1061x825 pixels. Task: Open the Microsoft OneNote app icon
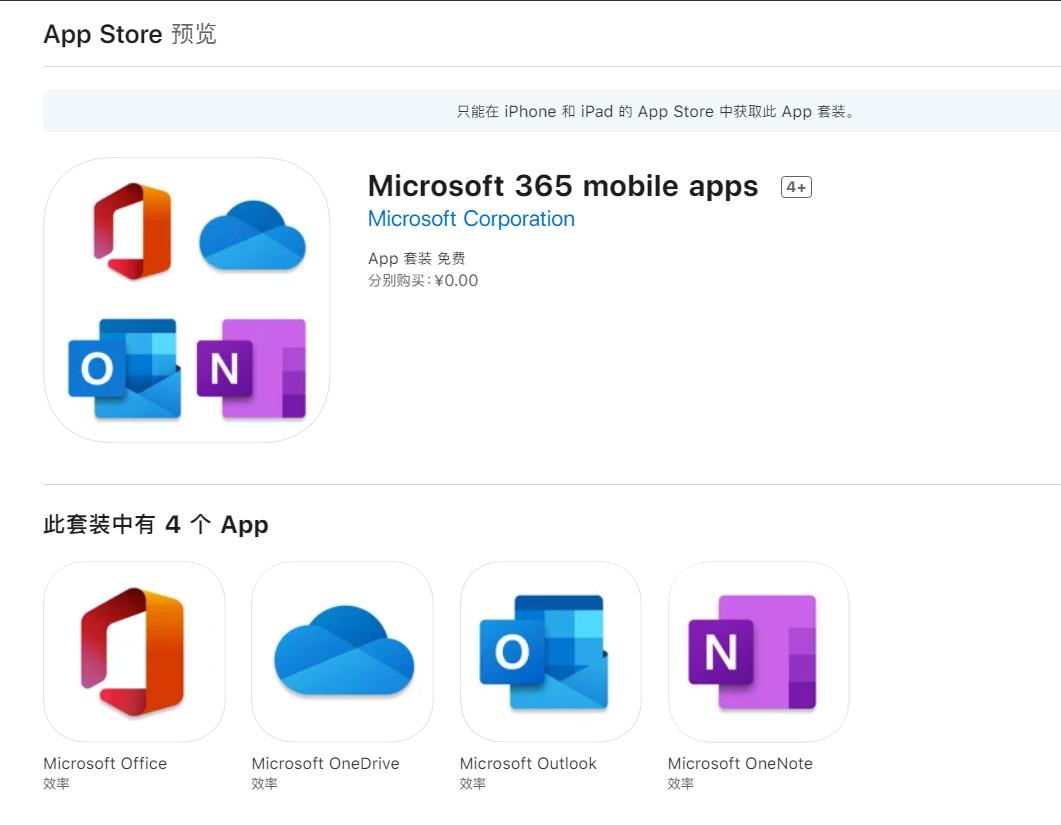(758, 654)
